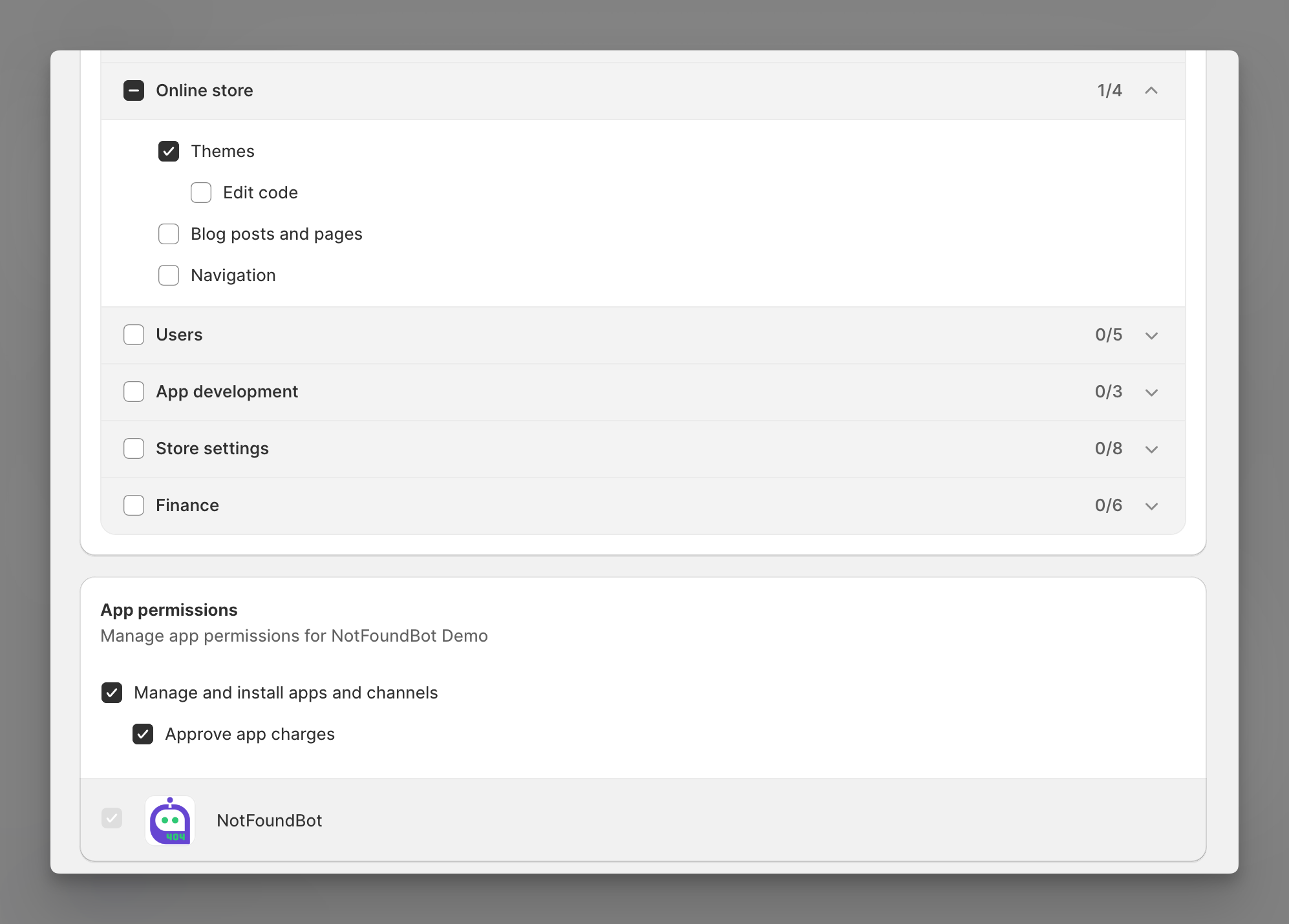
Task: Toggle the Online store group checkbox
Action: 134,90
